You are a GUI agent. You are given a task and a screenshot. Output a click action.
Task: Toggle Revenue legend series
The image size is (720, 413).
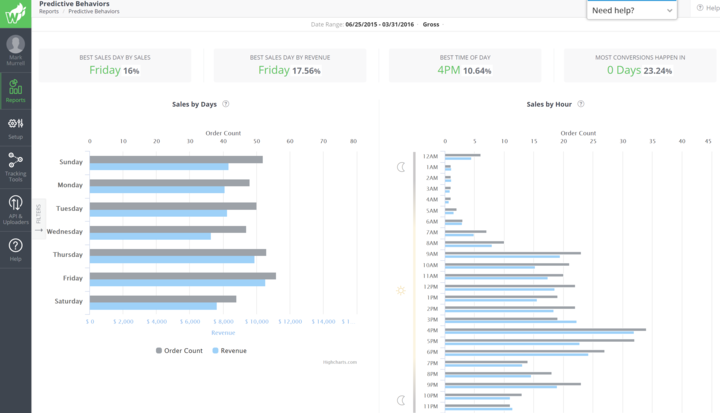tap(230, 351)
